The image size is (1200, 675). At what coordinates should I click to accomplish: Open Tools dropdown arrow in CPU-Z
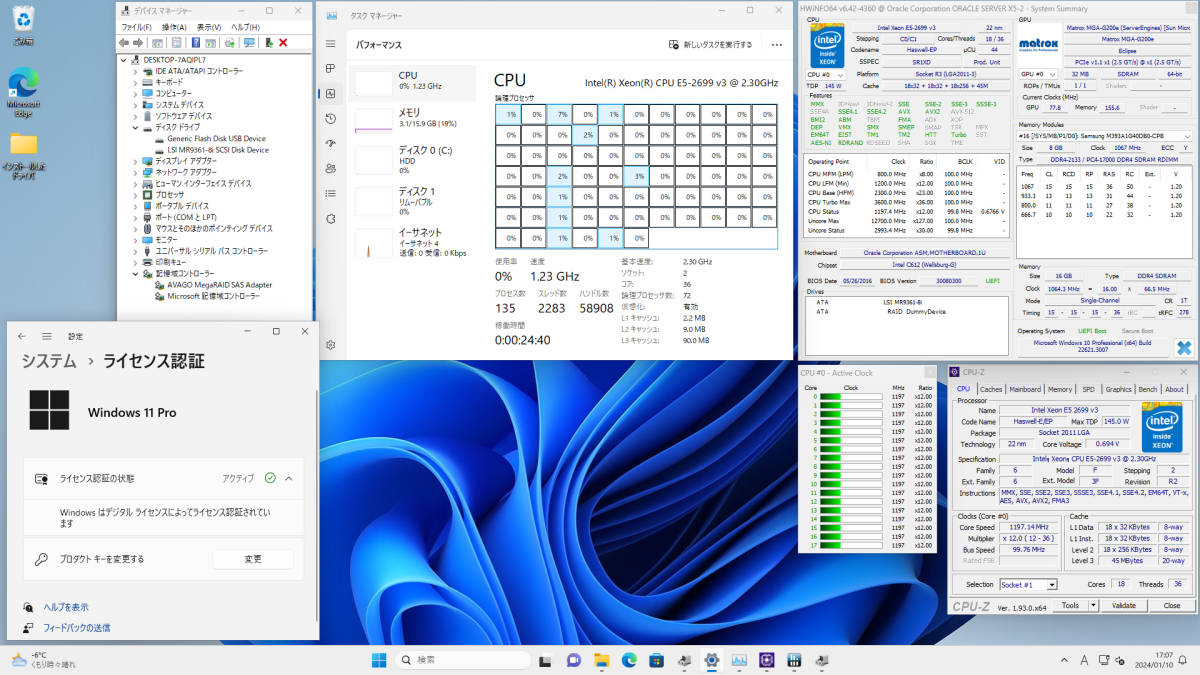click(x=1094, y=605)
